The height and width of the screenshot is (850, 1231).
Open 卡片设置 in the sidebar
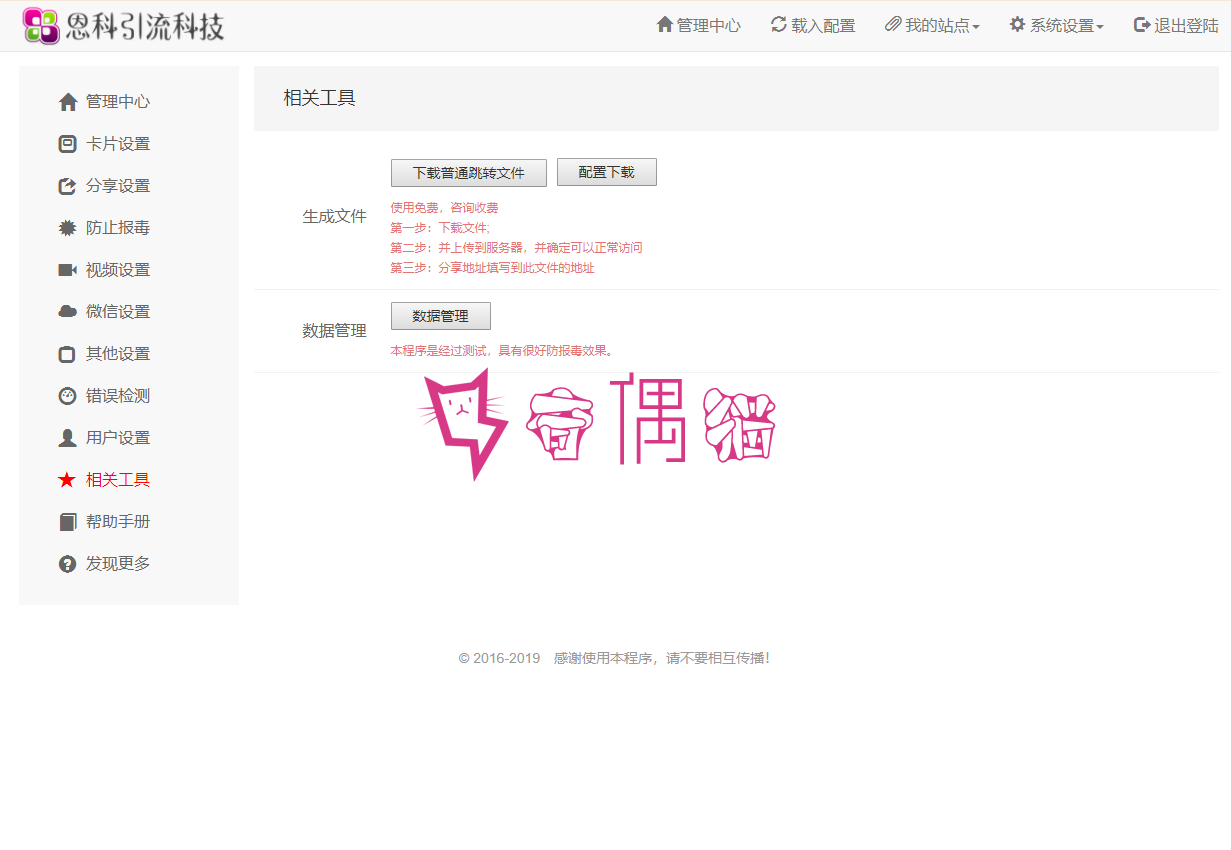(118, 144)
